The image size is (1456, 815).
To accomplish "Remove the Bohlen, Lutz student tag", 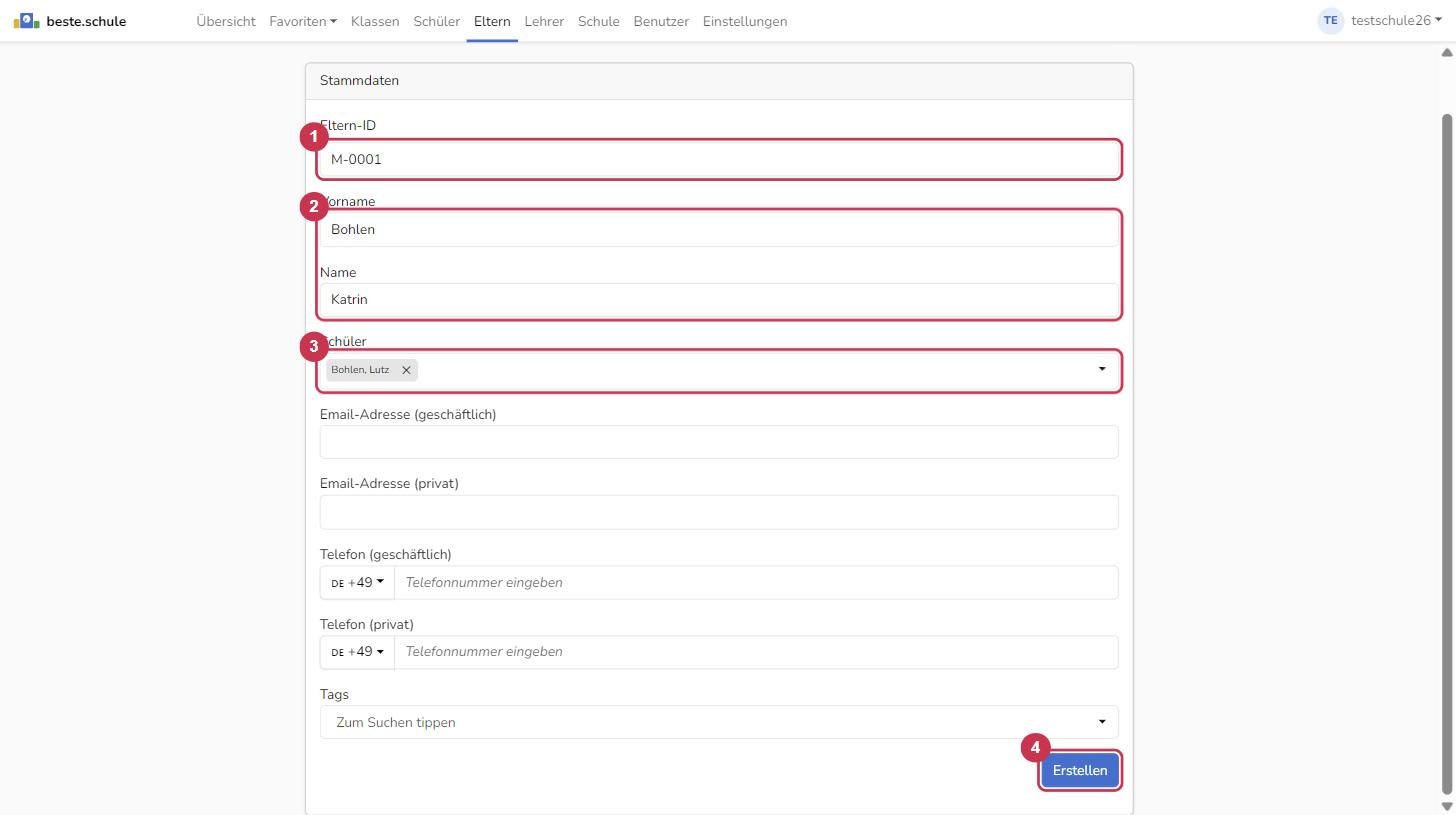I will pos(406,370).
